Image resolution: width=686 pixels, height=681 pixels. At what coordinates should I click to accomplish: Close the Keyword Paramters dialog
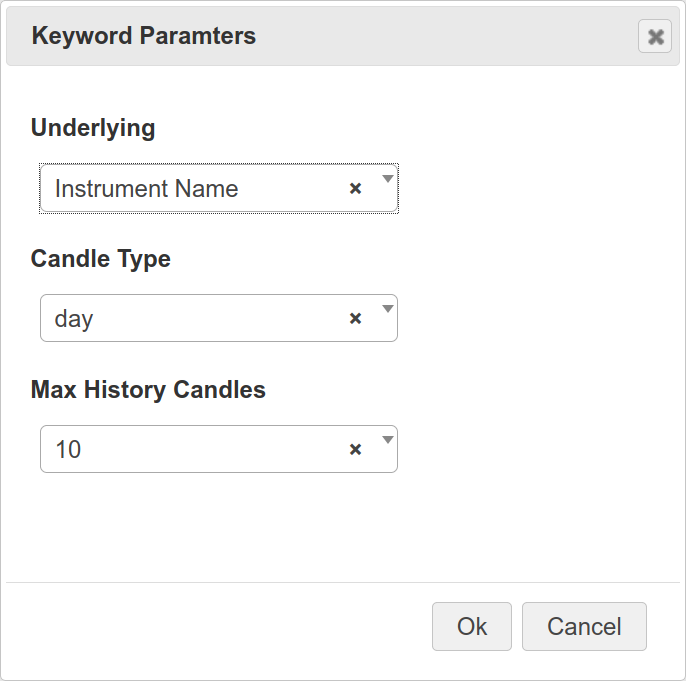coord(655,37)
